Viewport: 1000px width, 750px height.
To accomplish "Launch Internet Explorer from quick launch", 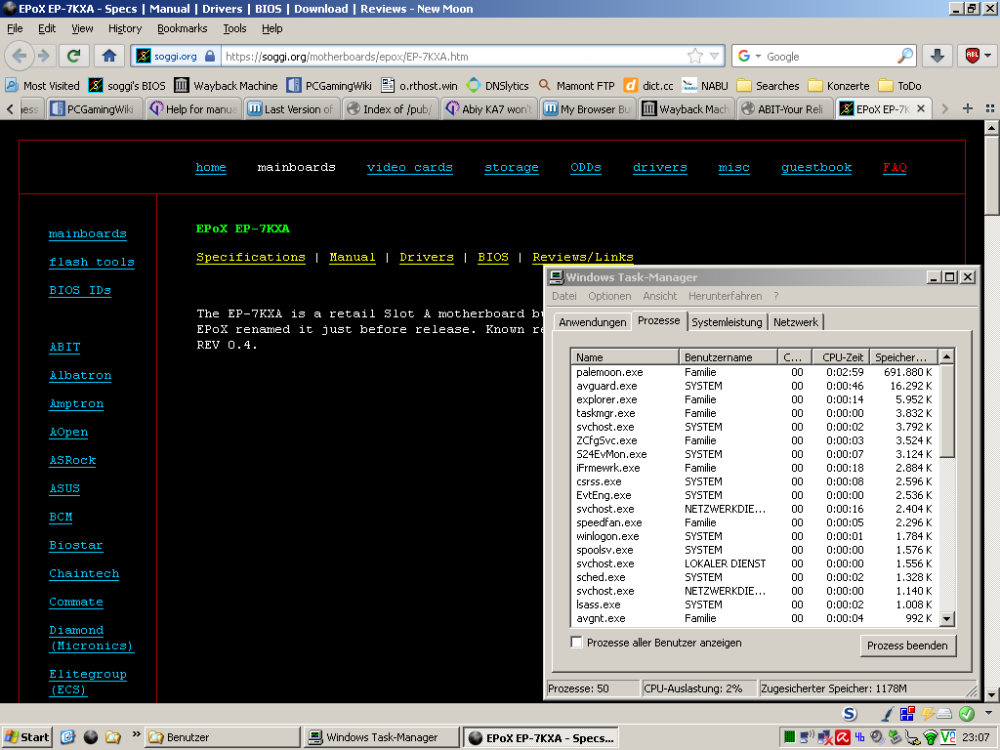I will point(68,737).
